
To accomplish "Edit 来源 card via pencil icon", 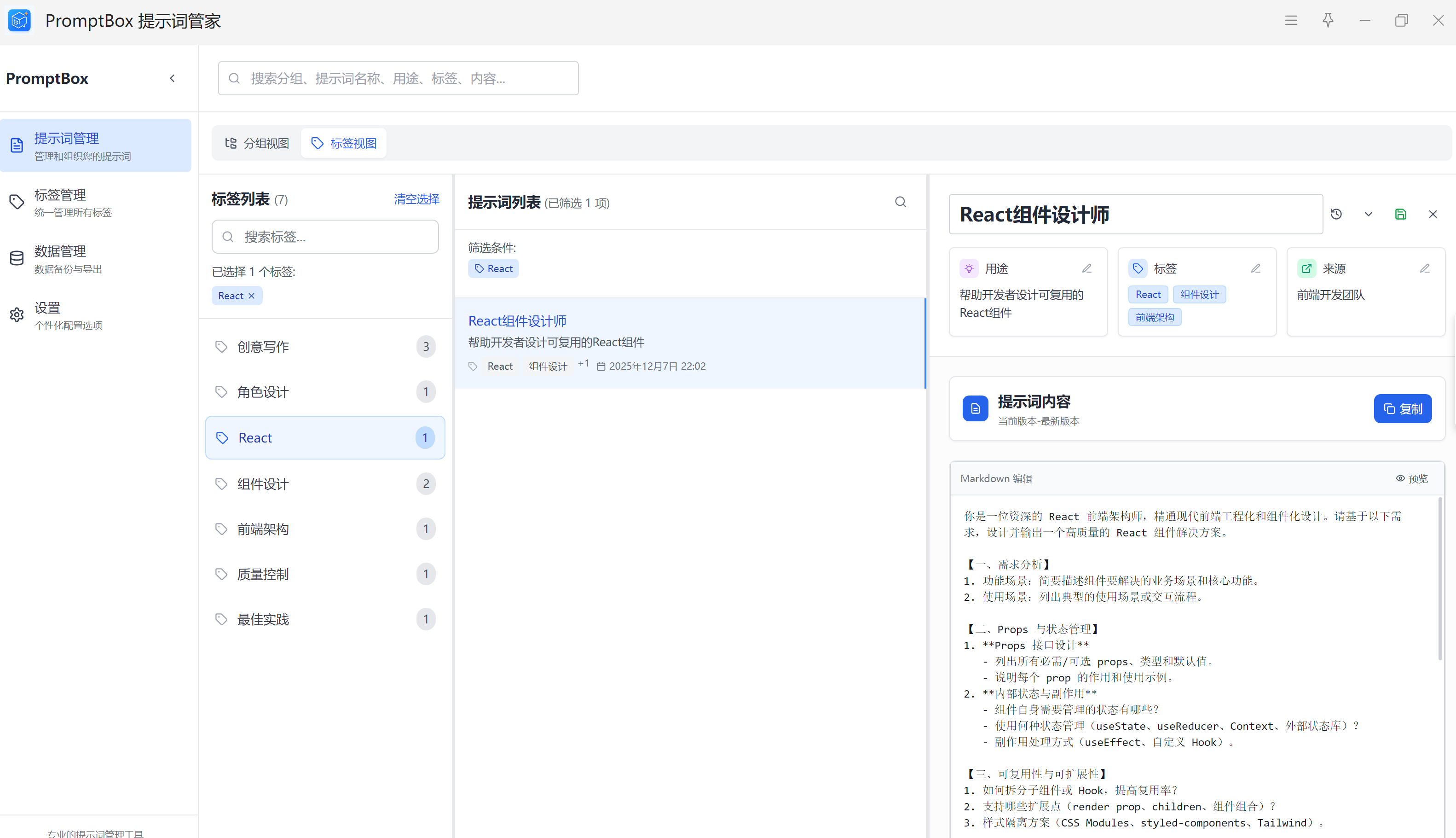I will [1425, 269].
